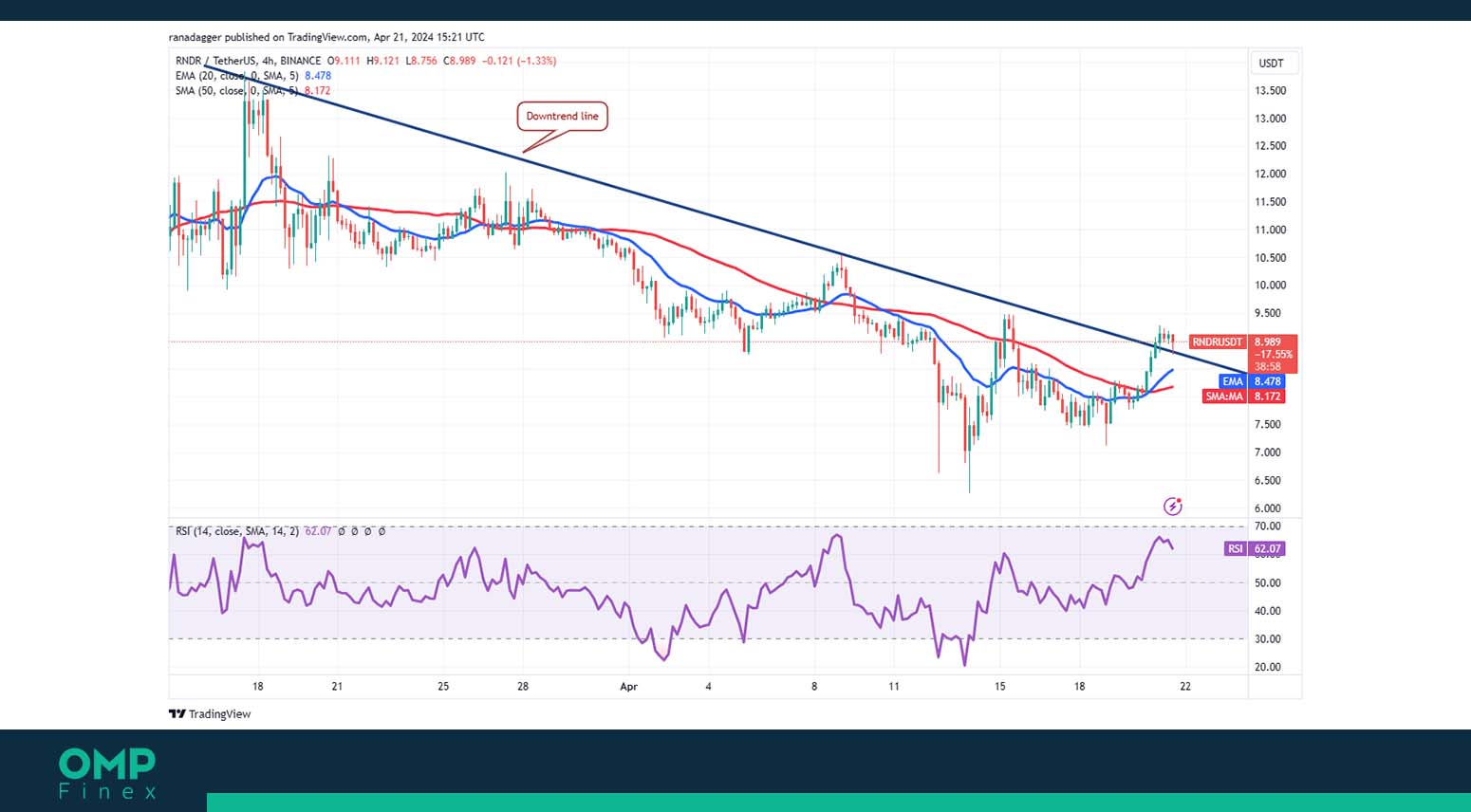Click the purple lightning flash icon on chart
This screenshot has height=812, width=1471.
(1173, 507)
